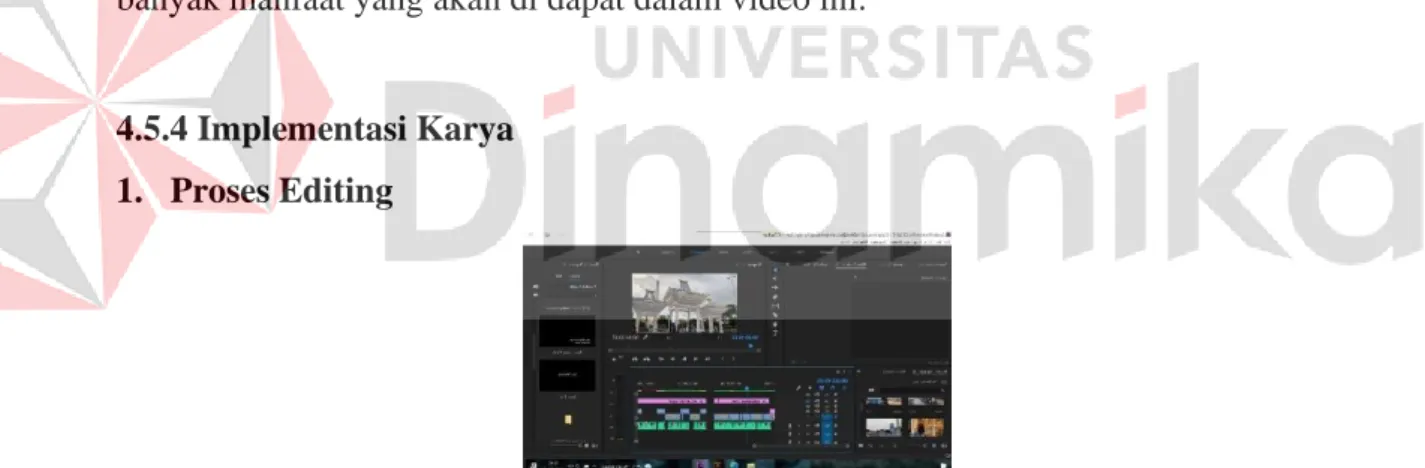1425x468 pixels.
Task: Open the Program monitor wrench settings
Action: point(645,337)
